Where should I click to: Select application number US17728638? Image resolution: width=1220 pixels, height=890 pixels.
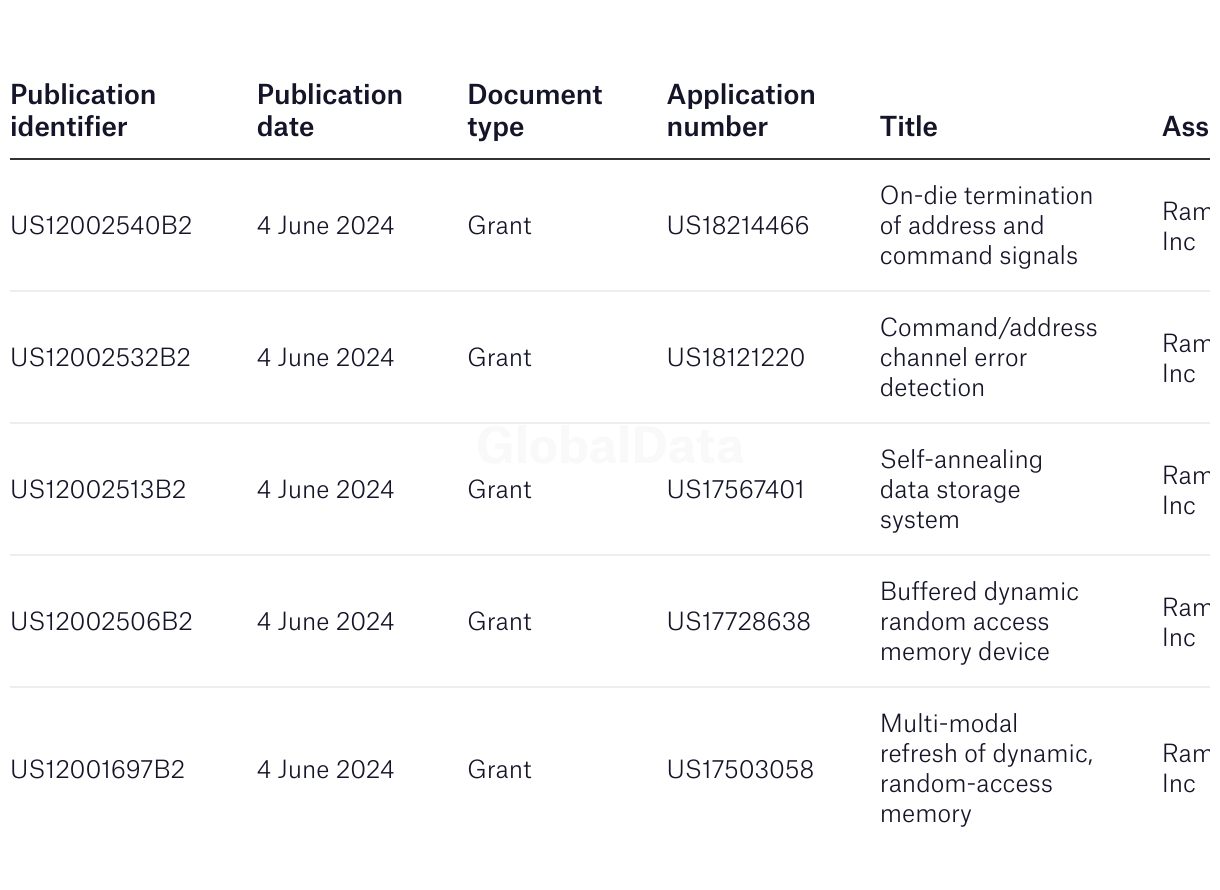click(x=739, y=621)
